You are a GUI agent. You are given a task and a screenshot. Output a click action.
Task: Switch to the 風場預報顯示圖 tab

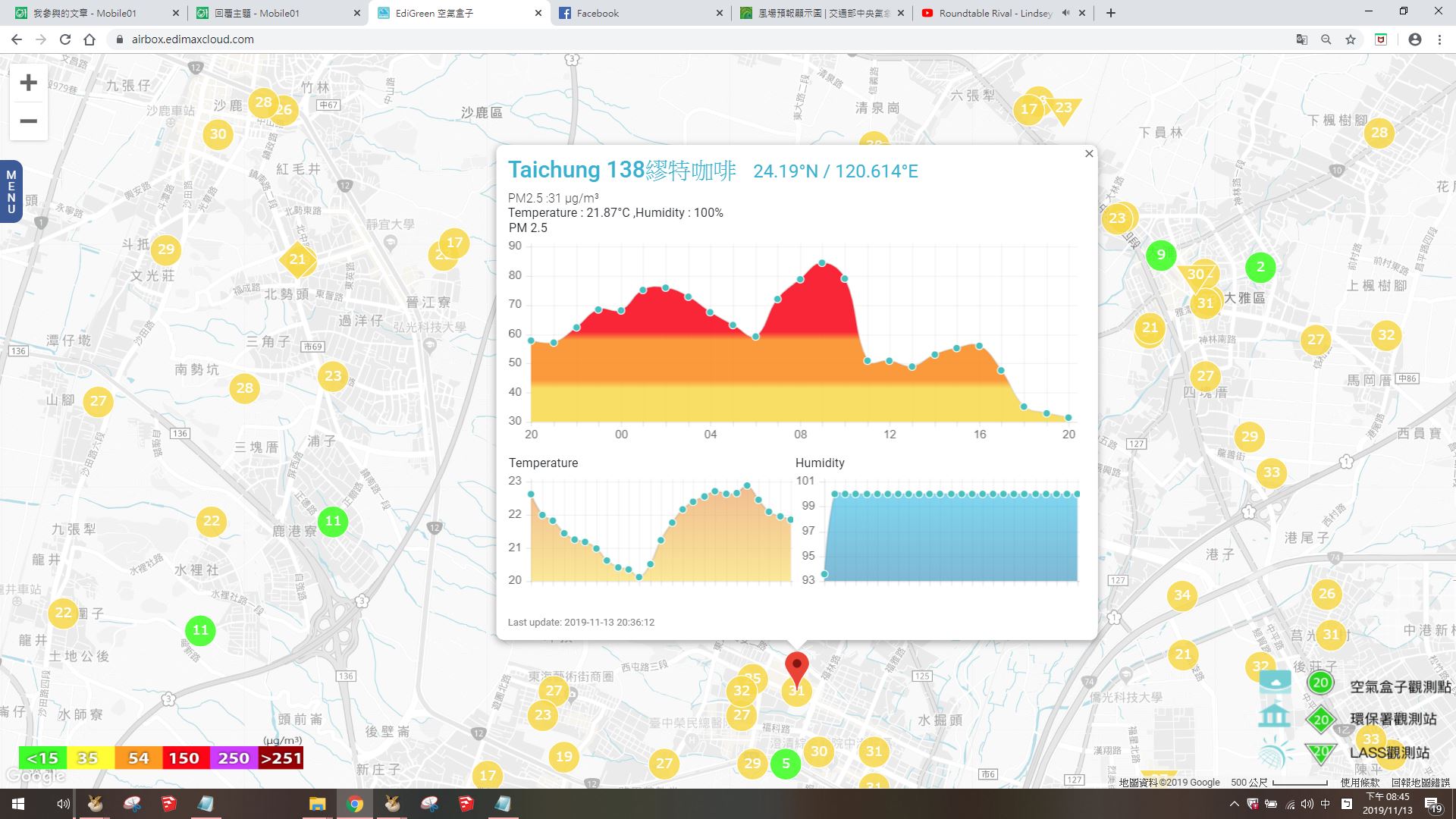coord(822,13)
